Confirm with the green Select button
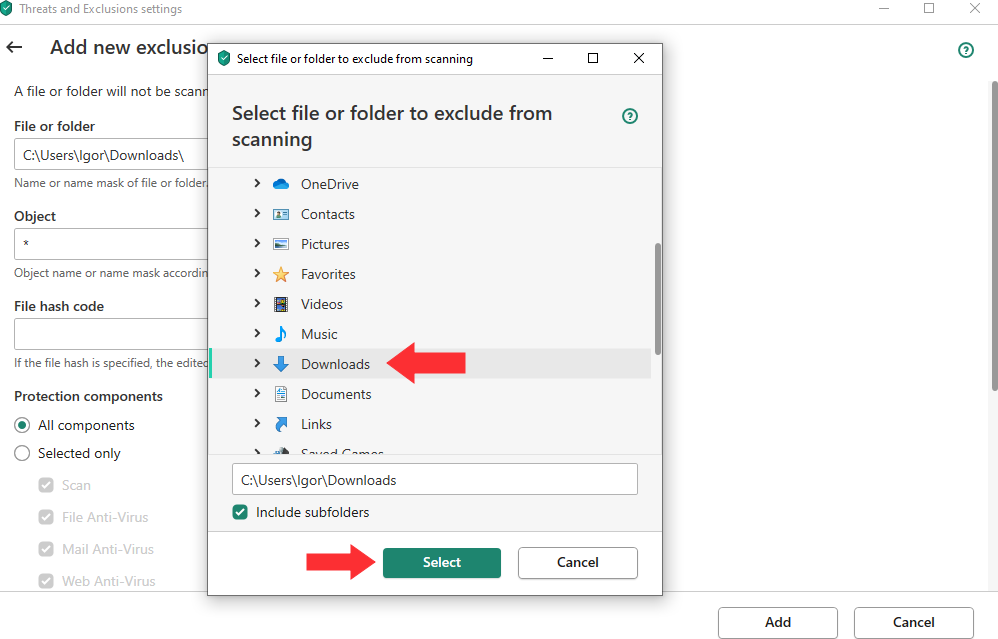Image resolution: width=998 pixels, height=639 pixels. tap(442, 563)
